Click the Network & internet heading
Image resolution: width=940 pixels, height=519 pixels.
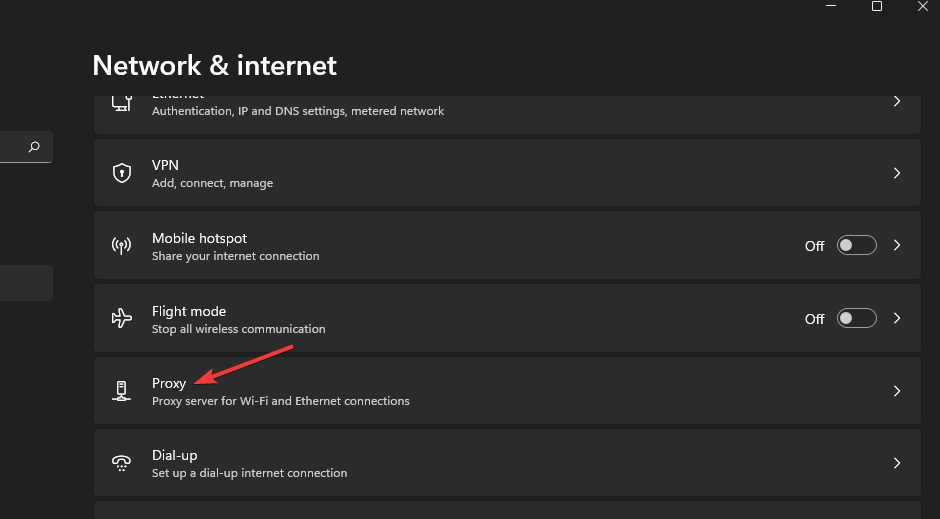click(x=215, y=65)
